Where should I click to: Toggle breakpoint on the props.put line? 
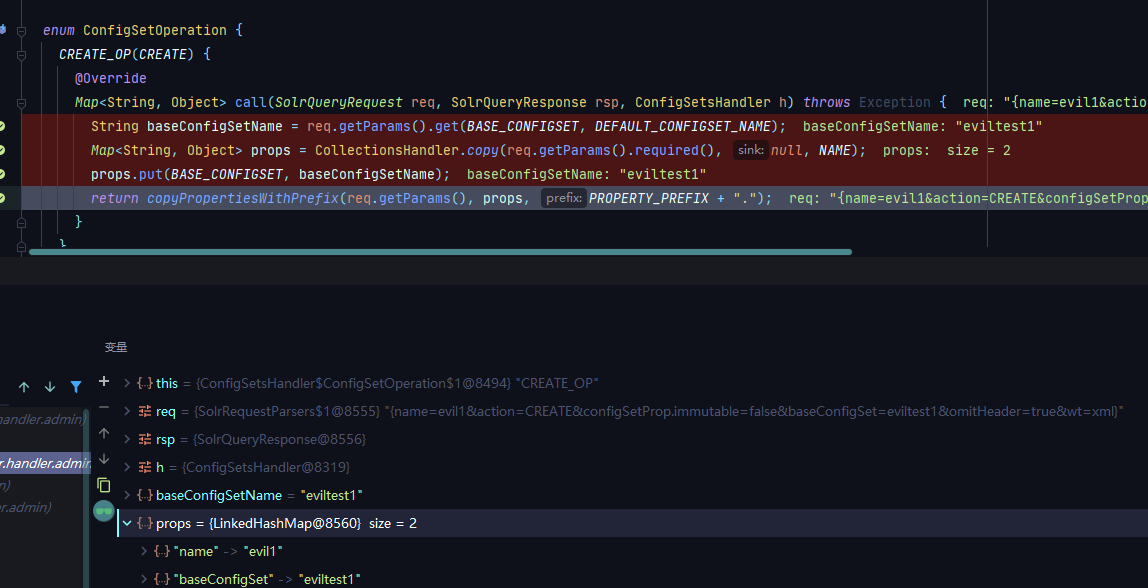(2, 174)
